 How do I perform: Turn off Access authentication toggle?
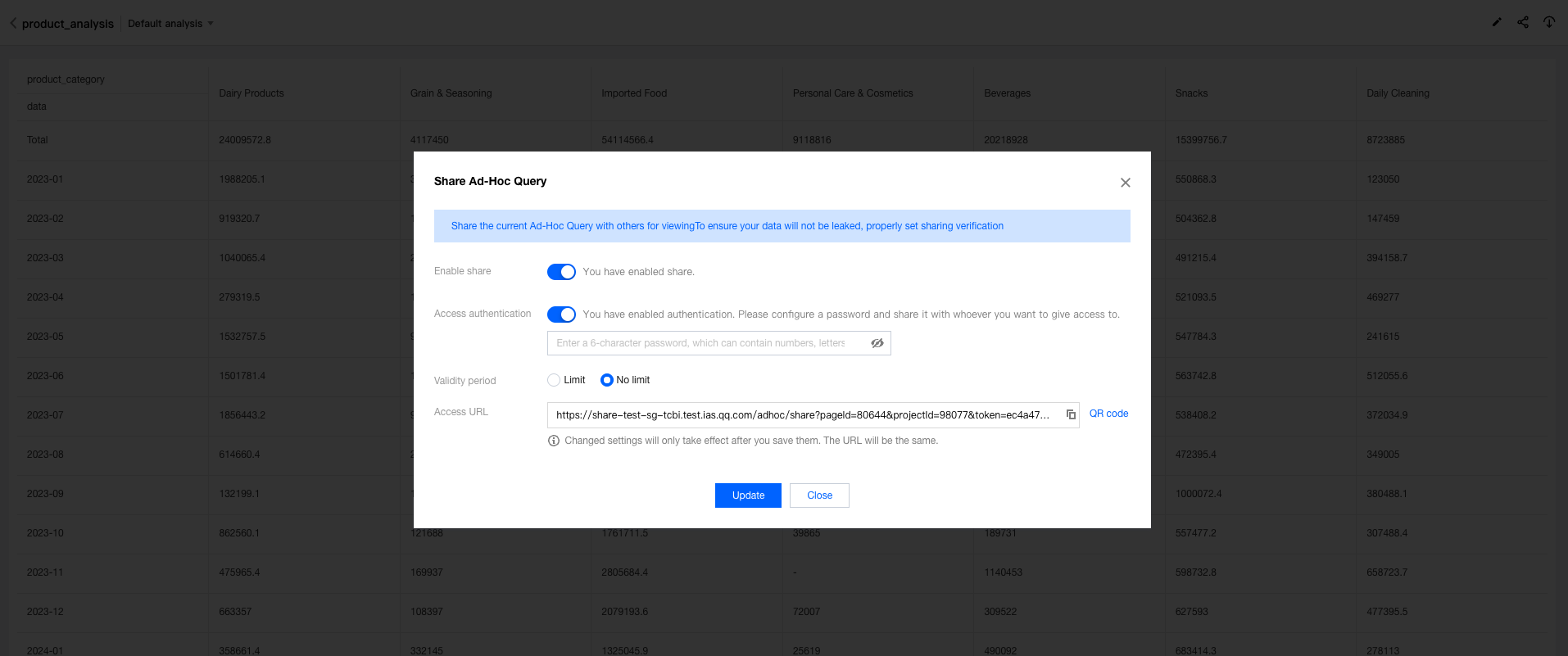tap(561, 314)
